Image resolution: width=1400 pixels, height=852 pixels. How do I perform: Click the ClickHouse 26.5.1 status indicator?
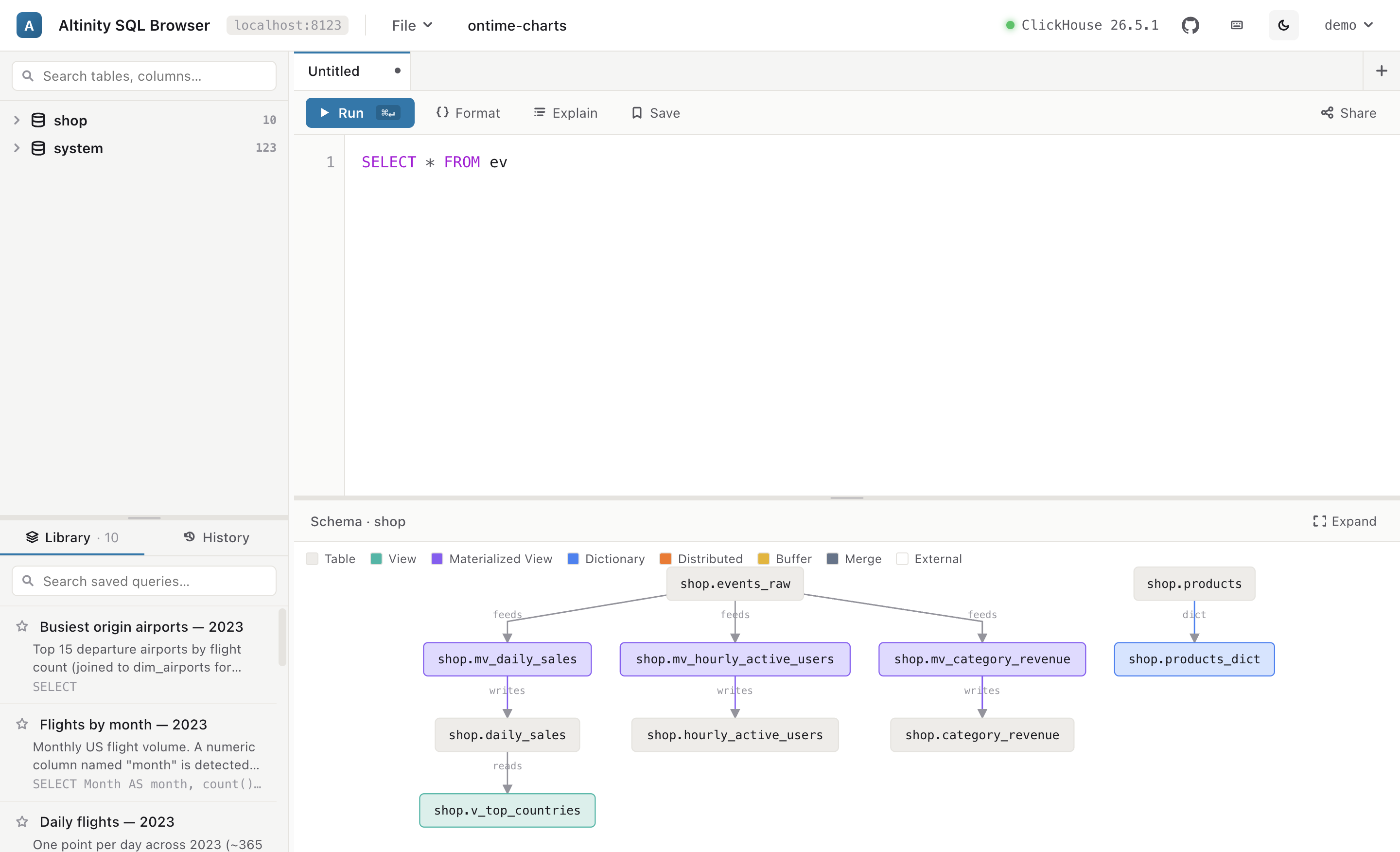click(x=1082, y=25)
